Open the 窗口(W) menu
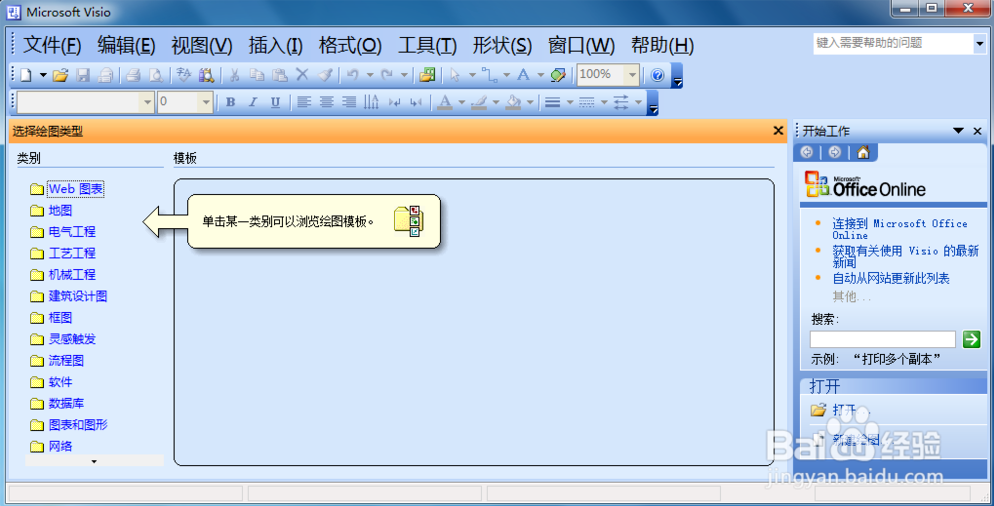Image resolution: width=994 pixels, height=506 pixels. (x=581, y=45)
